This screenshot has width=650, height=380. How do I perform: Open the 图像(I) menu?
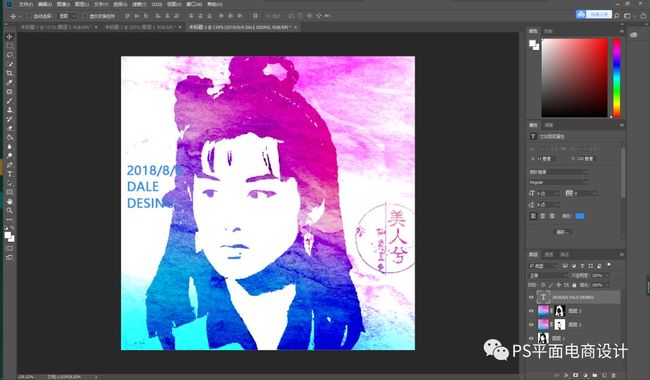tap(63, 4)
